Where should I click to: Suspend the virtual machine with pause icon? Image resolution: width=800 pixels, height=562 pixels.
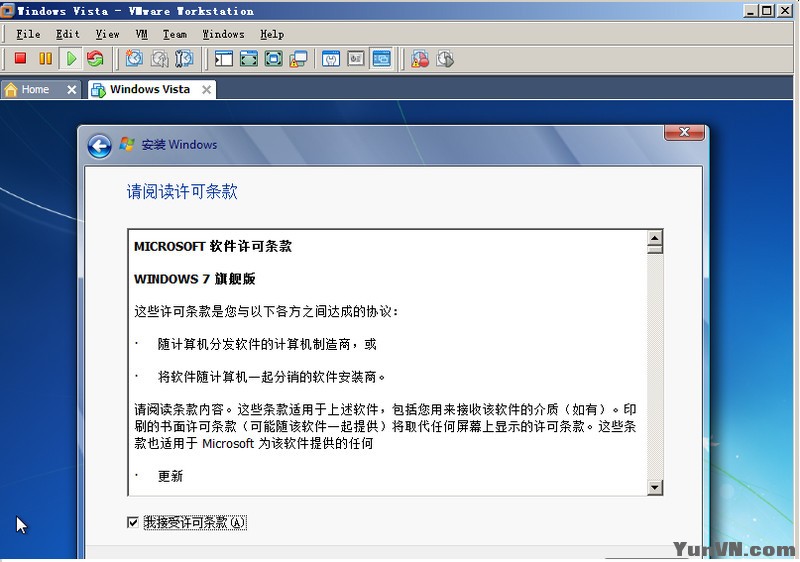(x=45, y=59)
